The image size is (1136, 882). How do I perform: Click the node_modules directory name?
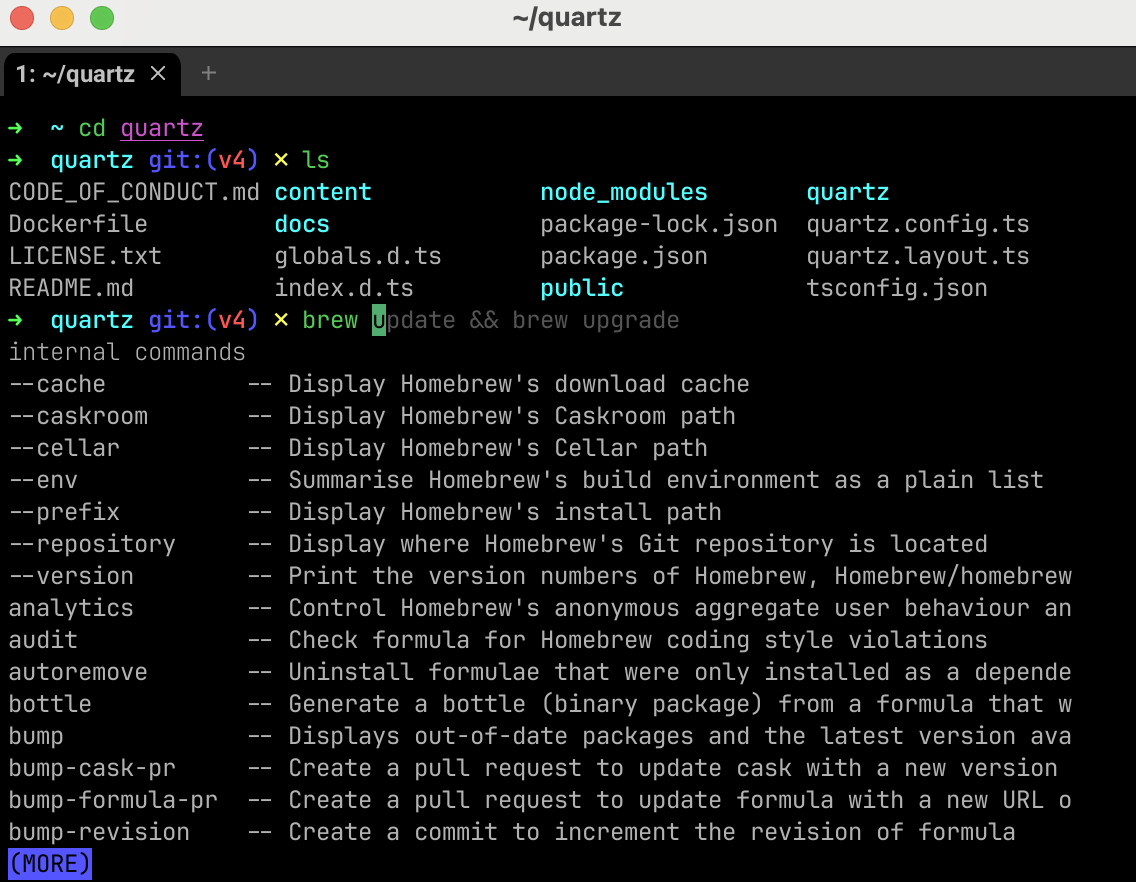[623, 192]
